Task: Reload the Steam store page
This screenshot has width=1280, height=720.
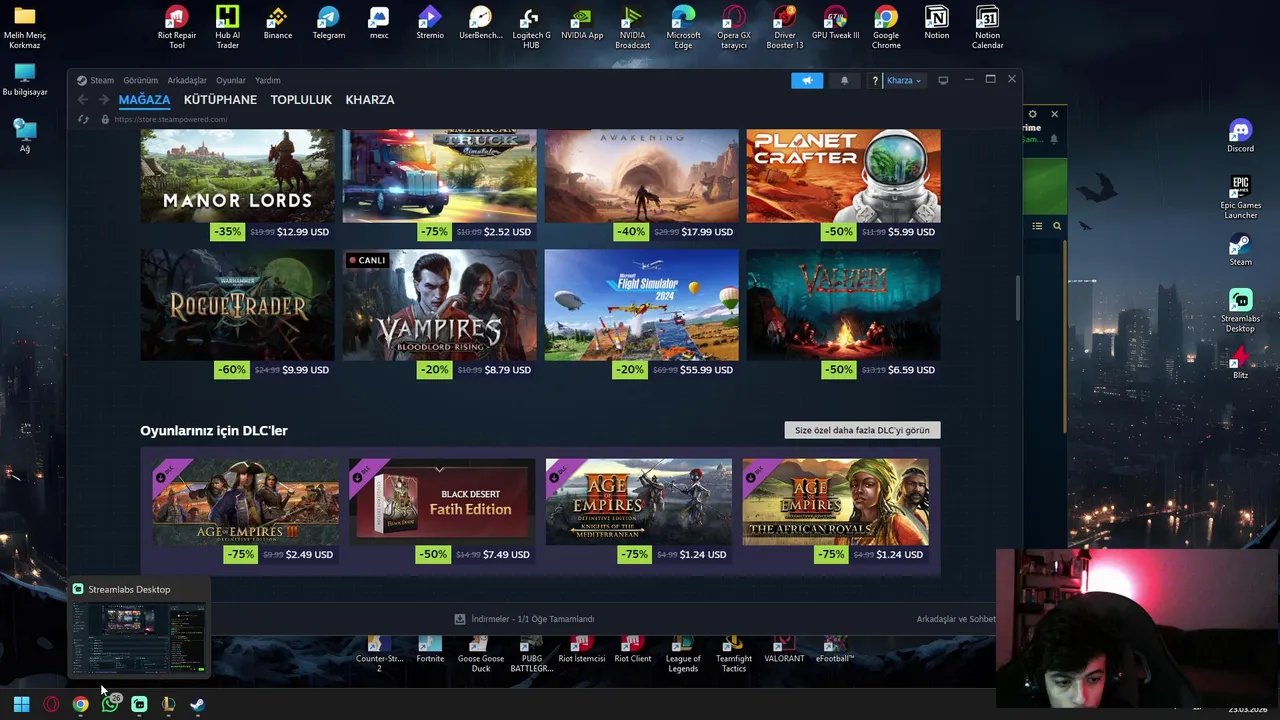Action: (x=84, y=119)
